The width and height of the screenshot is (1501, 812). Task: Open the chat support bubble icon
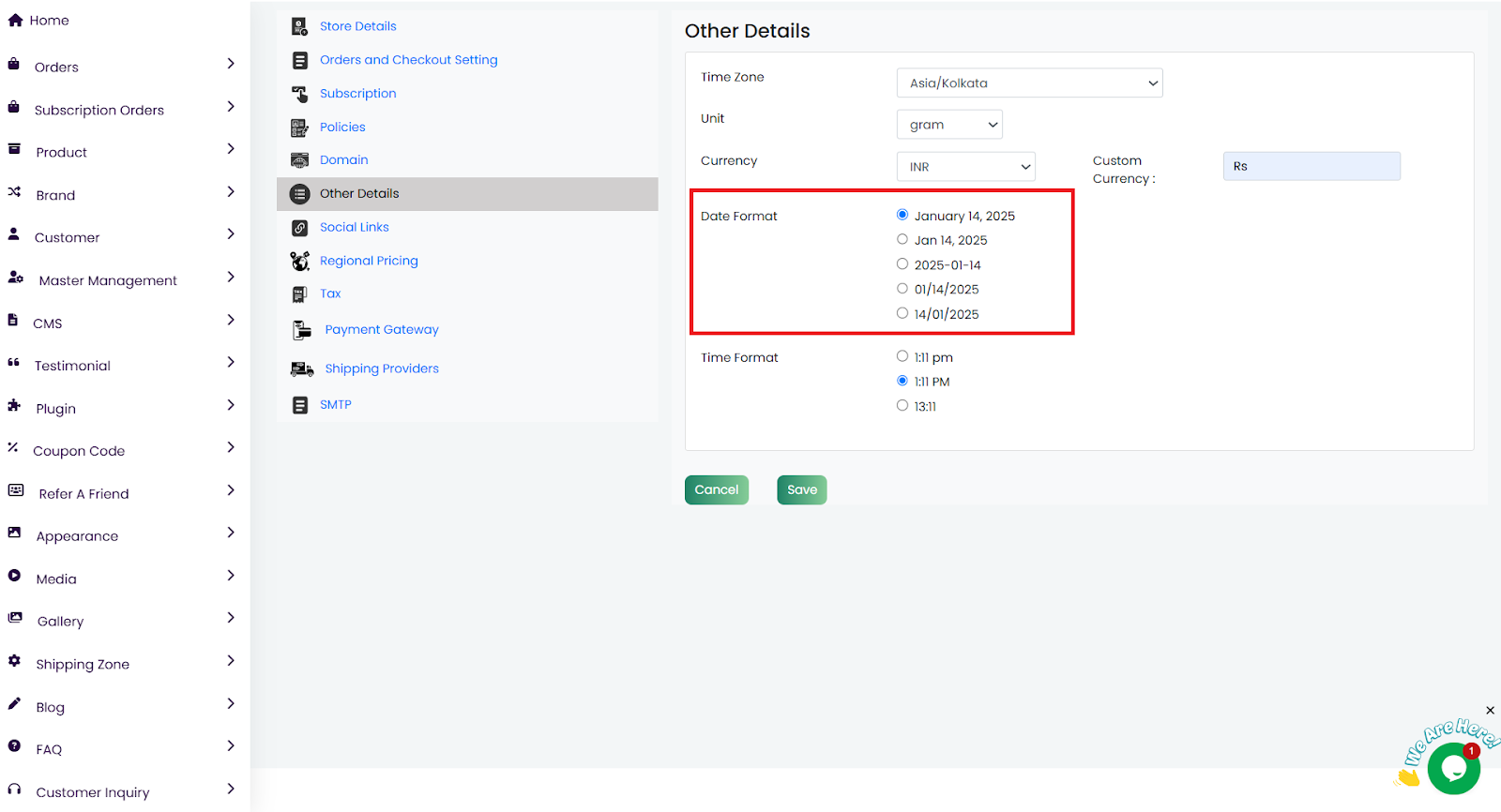click(1452, 768)
